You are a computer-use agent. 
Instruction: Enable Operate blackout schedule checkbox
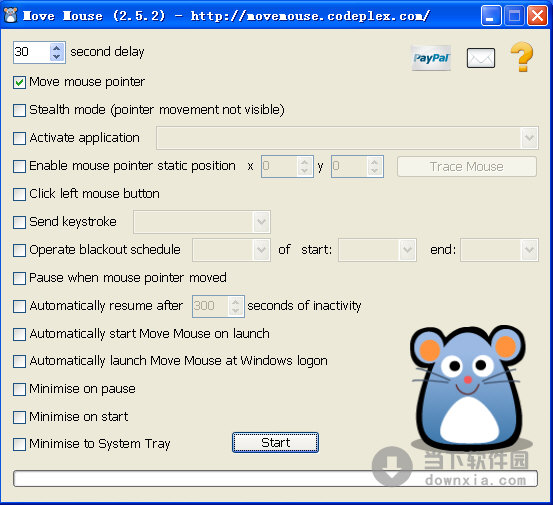coord(19,250)
